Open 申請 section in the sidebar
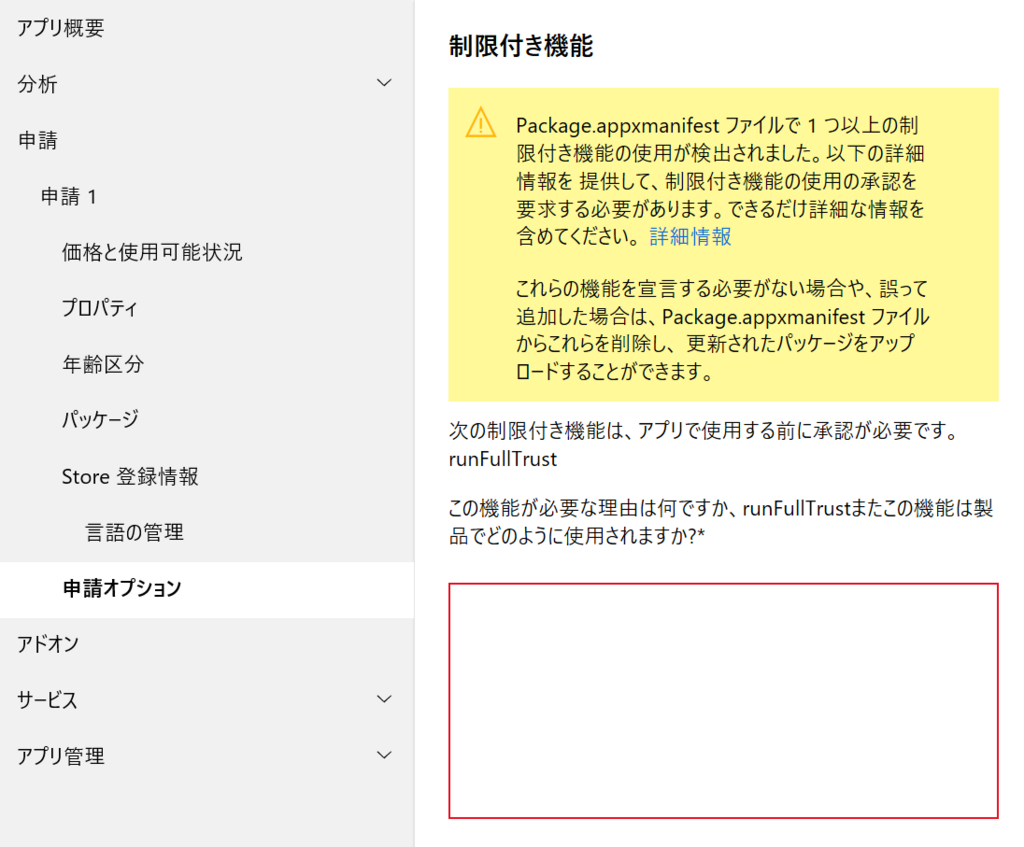The height and width of the screenshot is (847, 1024). coord(37,140)
